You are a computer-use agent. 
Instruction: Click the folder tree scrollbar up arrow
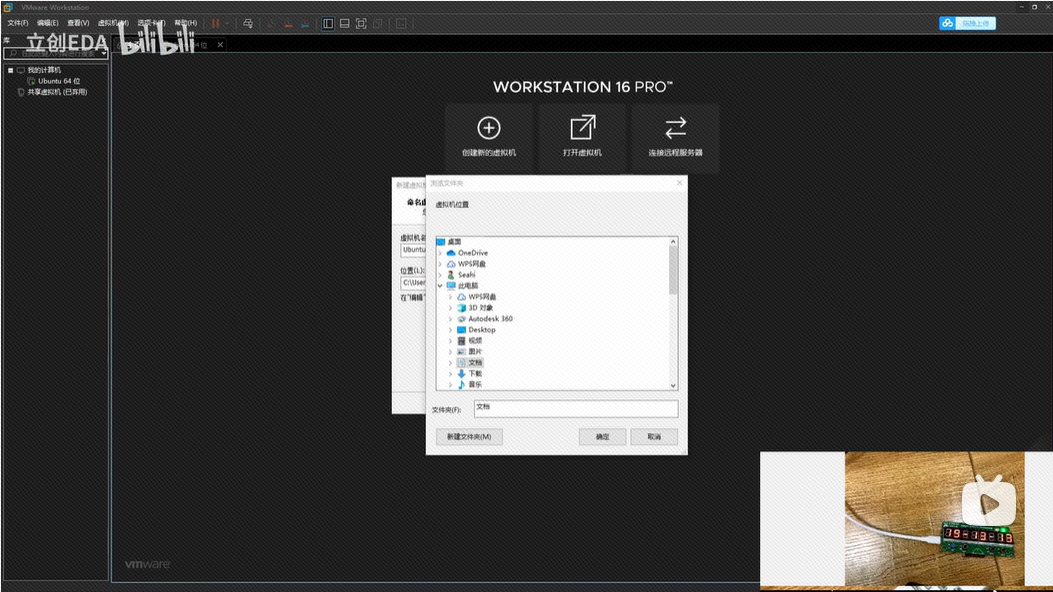click(x=673, y=242)
